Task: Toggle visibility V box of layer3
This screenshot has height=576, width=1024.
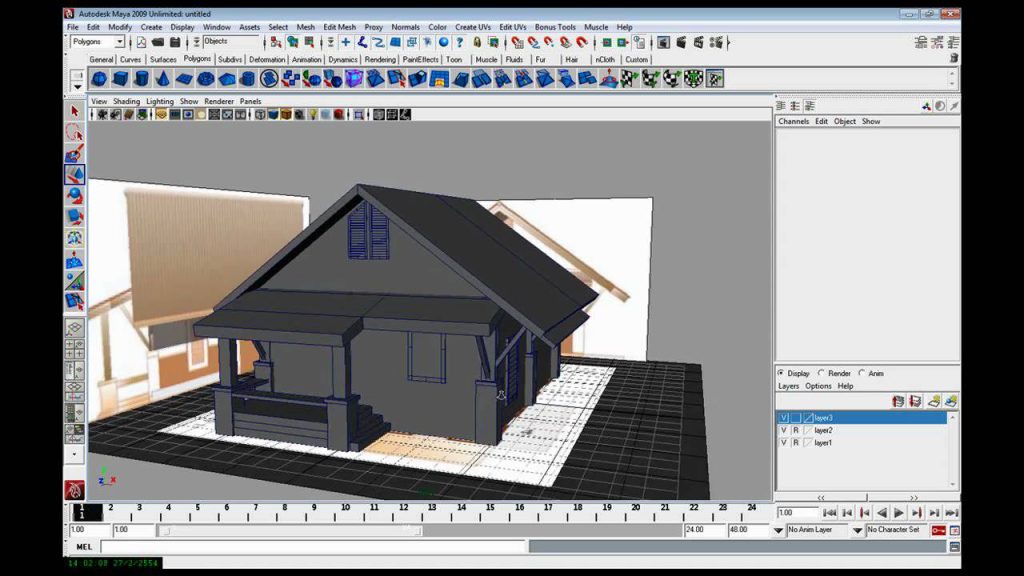Action: pos(784,418)
